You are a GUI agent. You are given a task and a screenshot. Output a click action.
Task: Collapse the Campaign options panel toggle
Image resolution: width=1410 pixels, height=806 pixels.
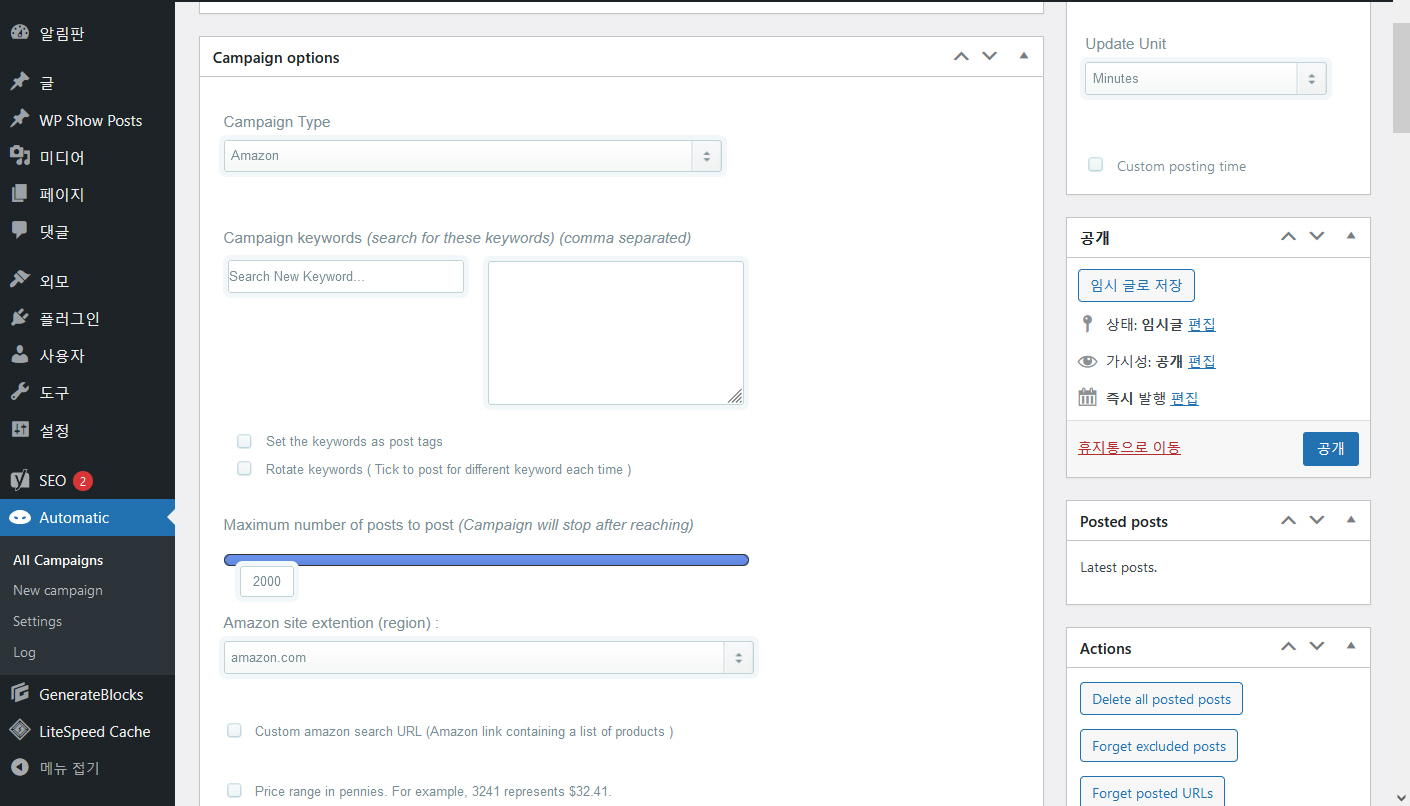pos(1023,57)
